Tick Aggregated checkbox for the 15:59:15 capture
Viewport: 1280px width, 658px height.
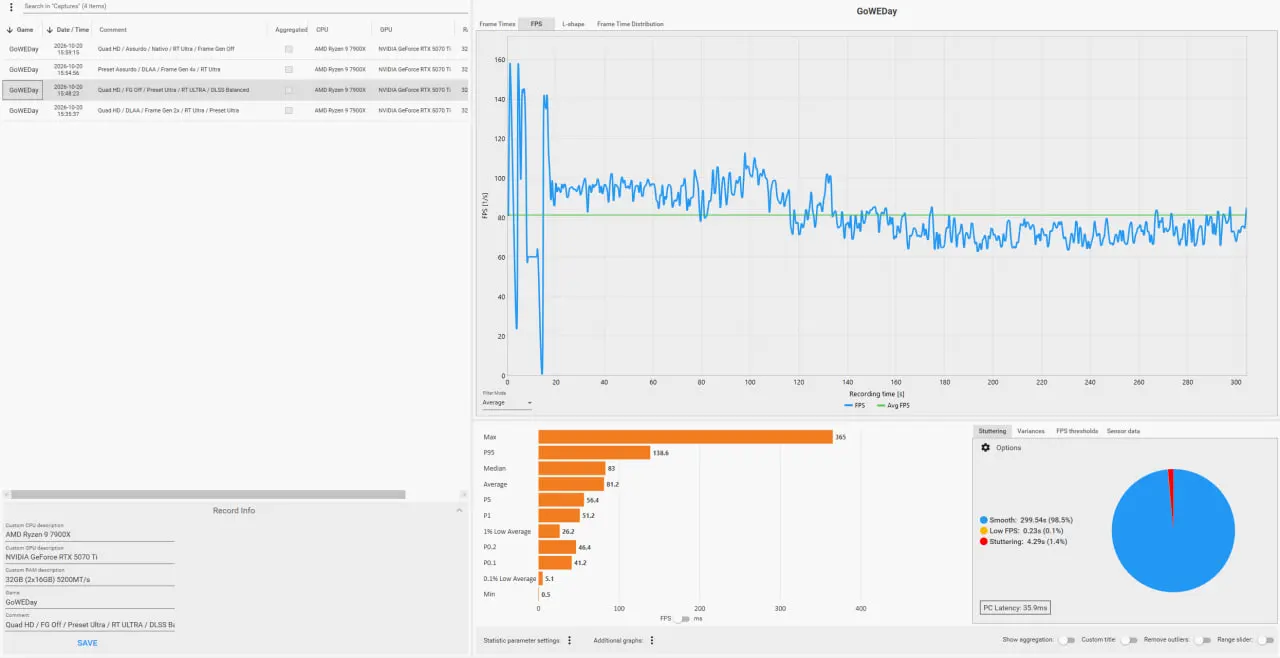[x=289, y=49]
